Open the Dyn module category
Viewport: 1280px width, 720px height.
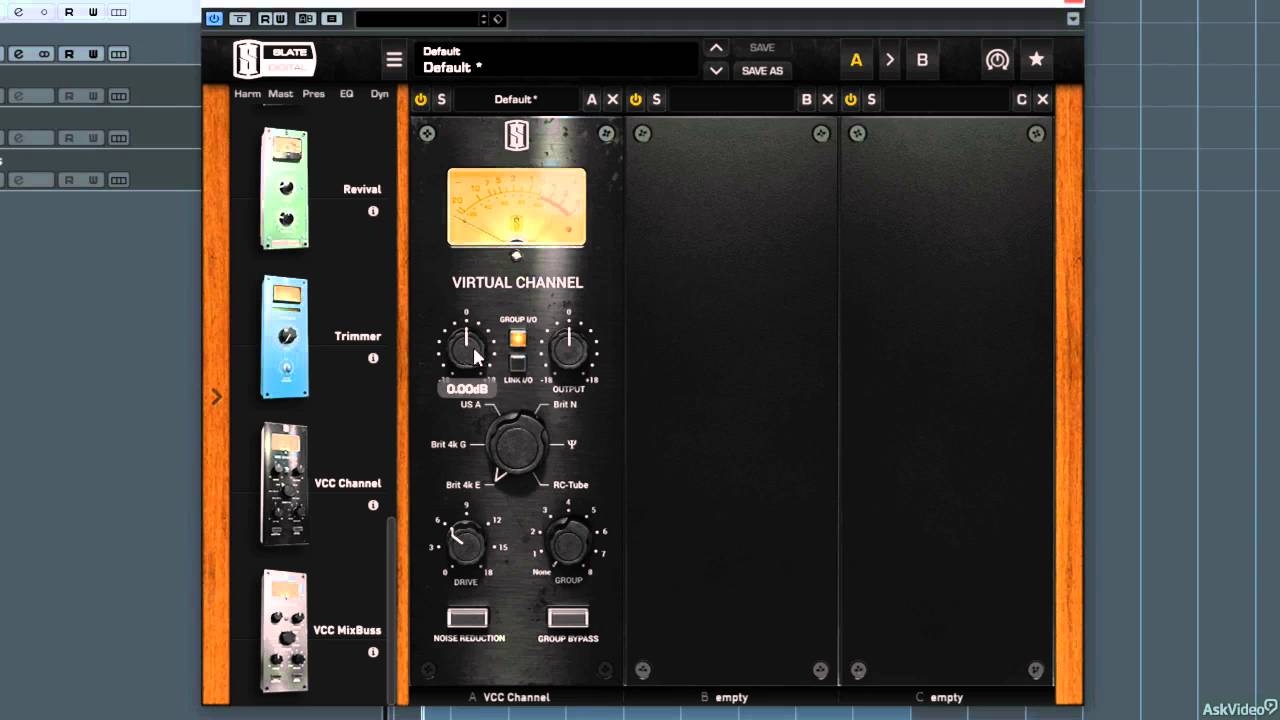(x=380, y=94)
